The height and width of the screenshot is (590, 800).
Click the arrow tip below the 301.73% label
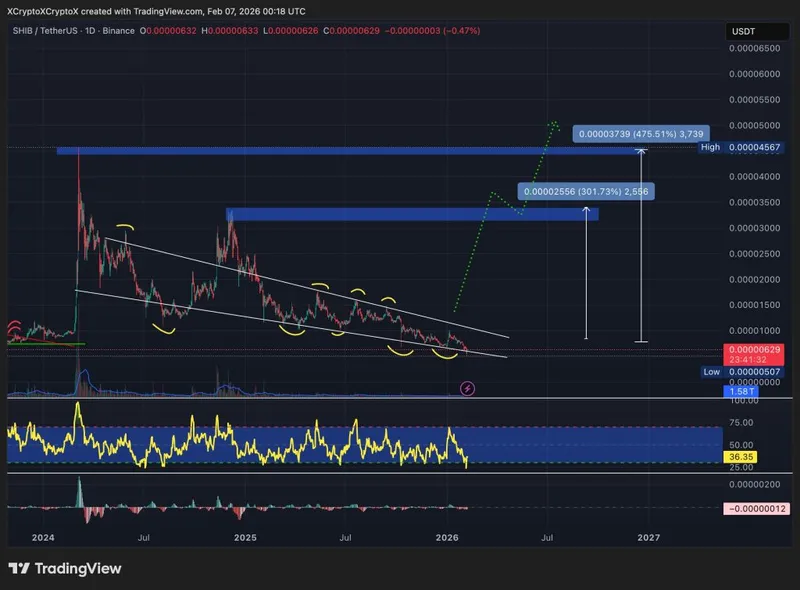pyautogui.click(x=586, y=212)
